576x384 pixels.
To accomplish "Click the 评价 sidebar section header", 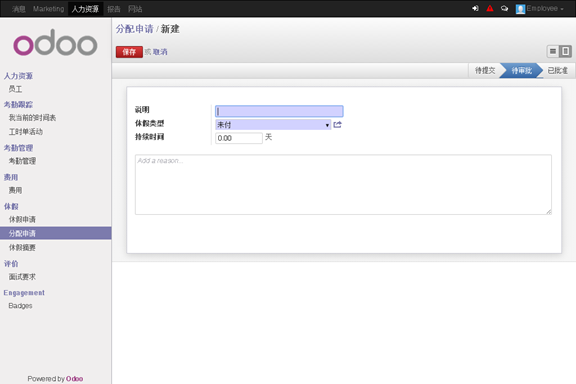I will coord(11,264).
